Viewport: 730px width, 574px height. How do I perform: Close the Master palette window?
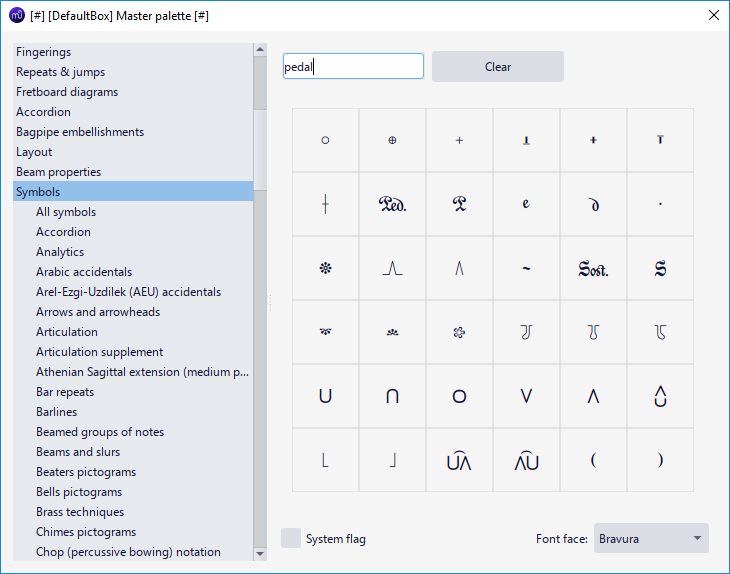(x=713, y=16)
